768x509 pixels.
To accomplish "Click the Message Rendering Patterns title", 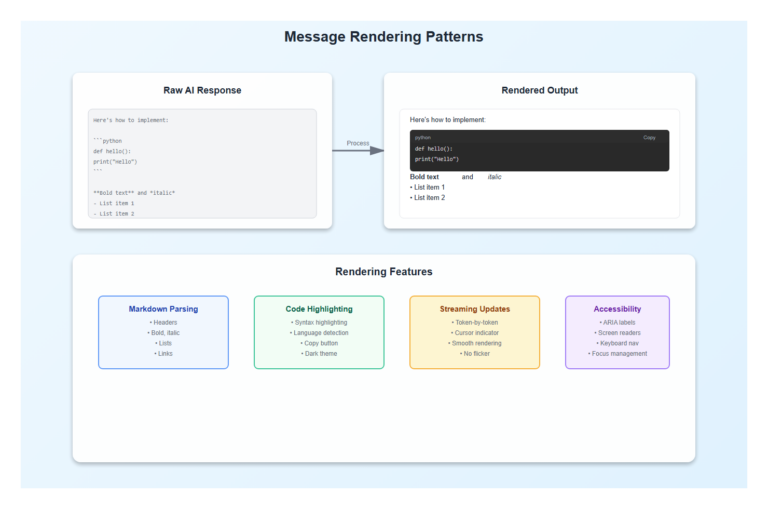I will click(383, 37).
